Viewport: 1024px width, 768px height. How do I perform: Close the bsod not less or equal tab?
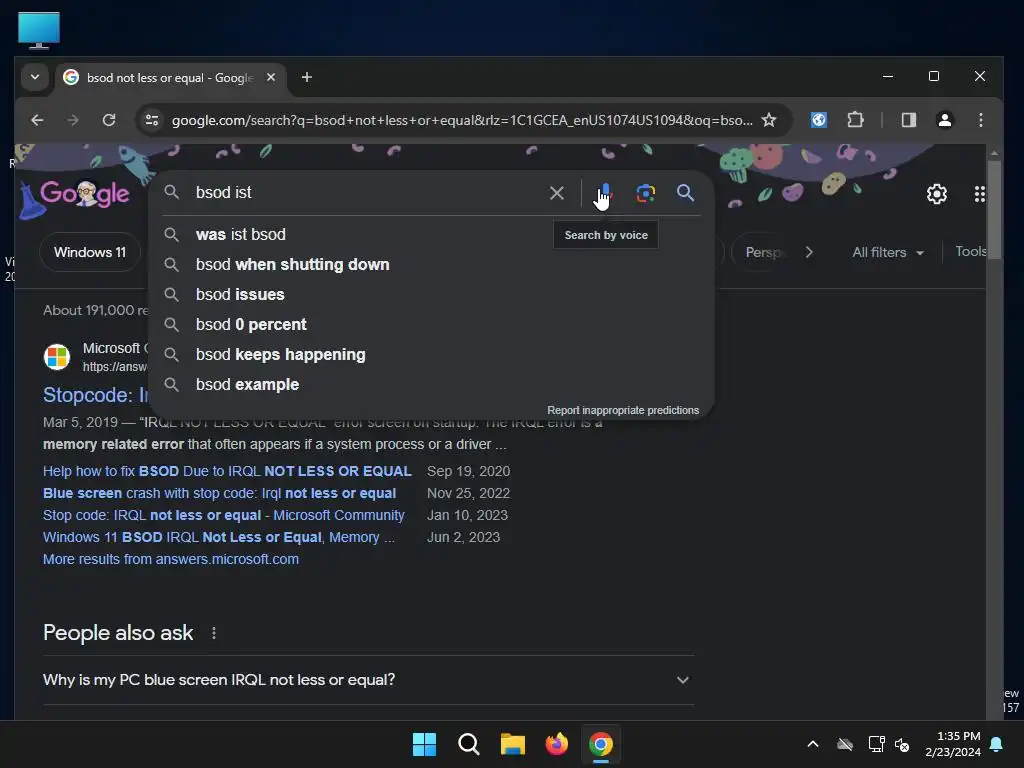pyautogui.click(x=271, y=77)
